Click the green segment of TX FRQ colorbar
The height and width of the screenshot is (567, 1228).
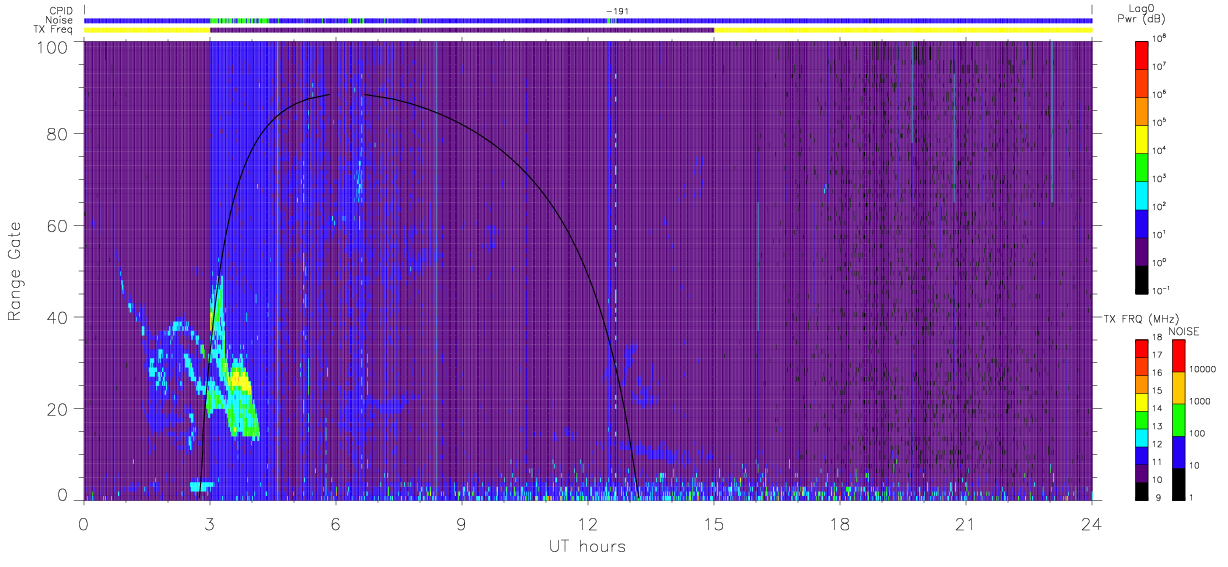1141,420
